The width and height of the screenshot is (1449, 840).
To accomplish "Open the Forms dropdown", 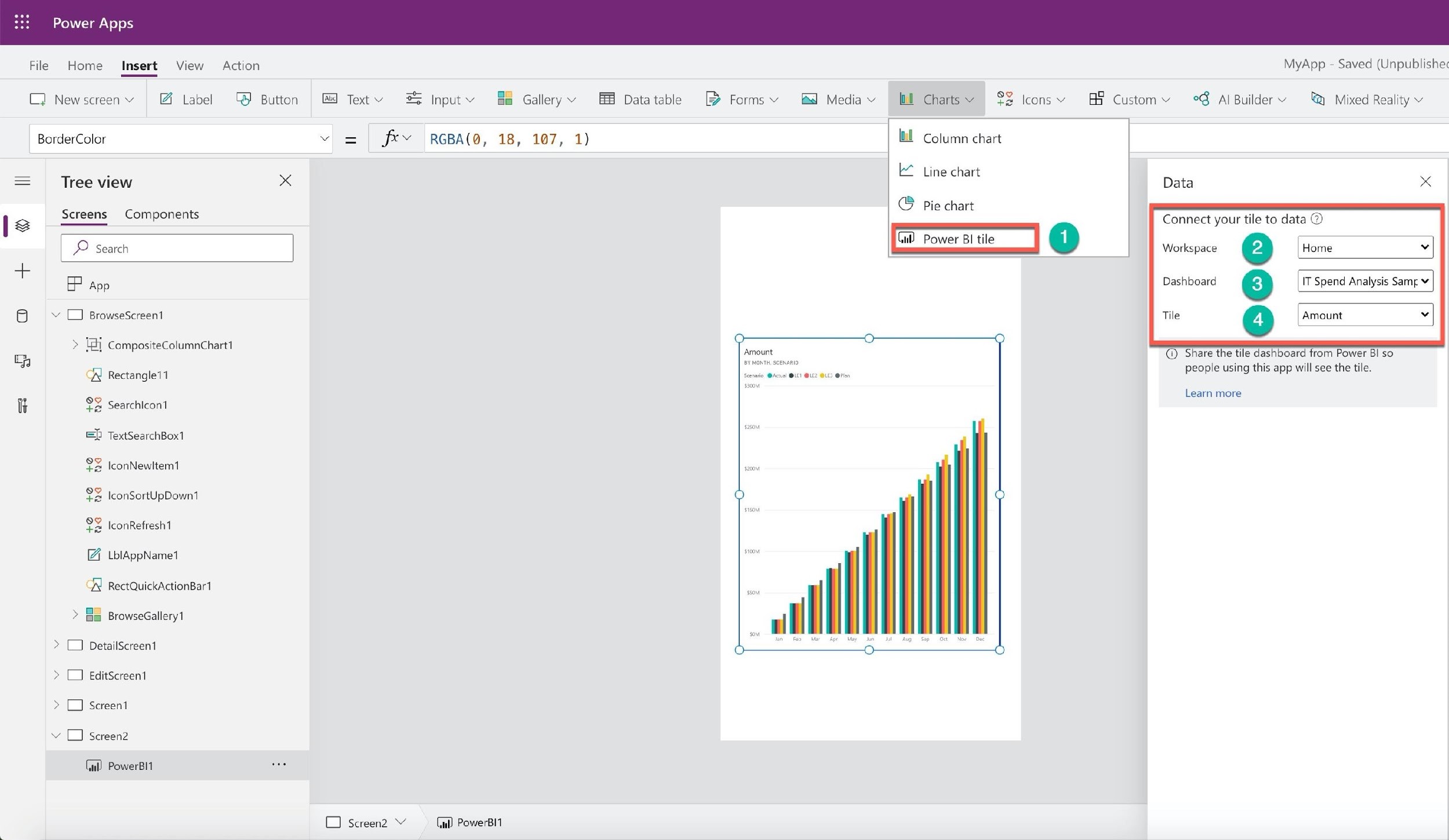I will (742, 100).
